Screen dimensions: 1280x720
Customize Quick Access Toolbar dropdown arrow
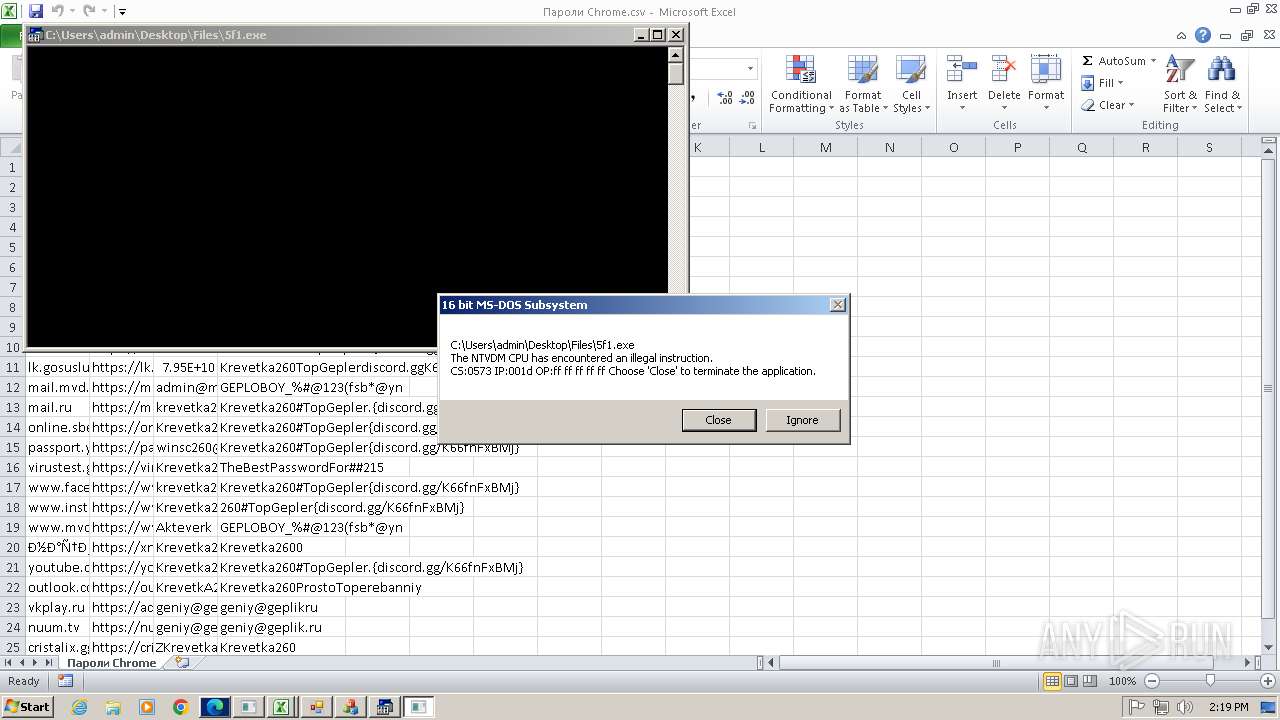(x=122, y=11)
